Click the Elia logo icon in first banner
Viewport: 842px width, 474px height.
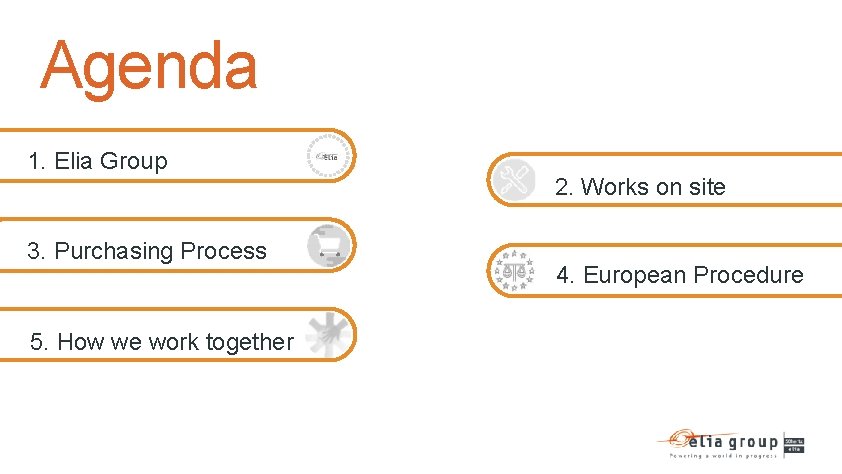(x=329, y=155)
